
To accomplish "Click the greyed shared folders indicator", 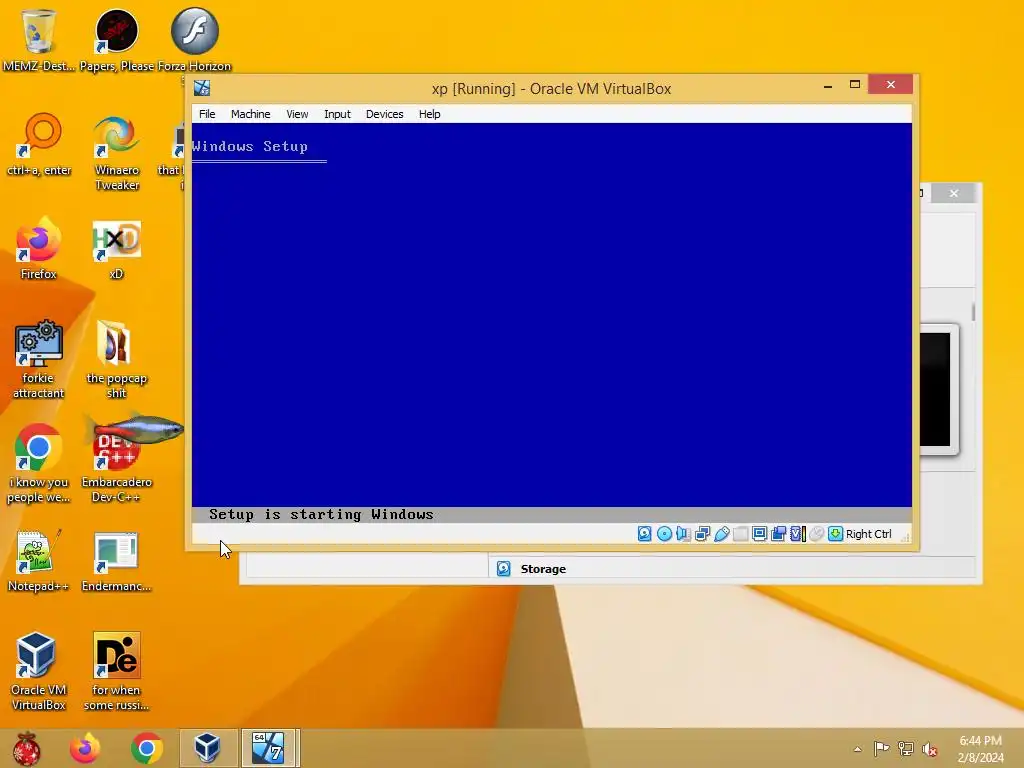I will pos(741,534).
